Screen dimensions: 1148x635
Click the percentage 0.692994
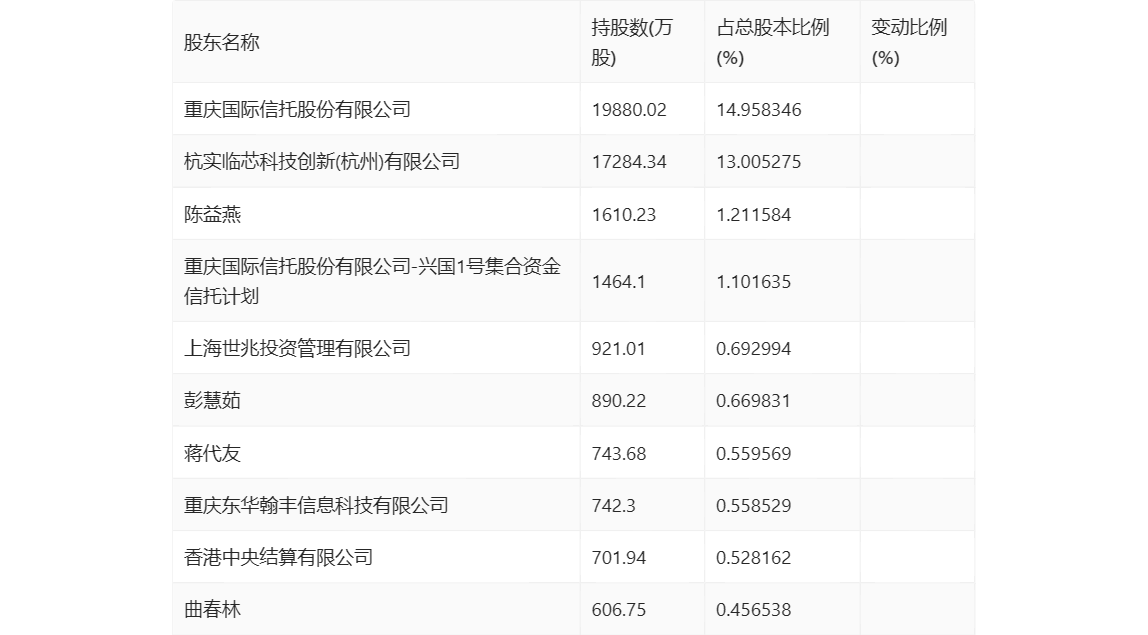[753, 349]
